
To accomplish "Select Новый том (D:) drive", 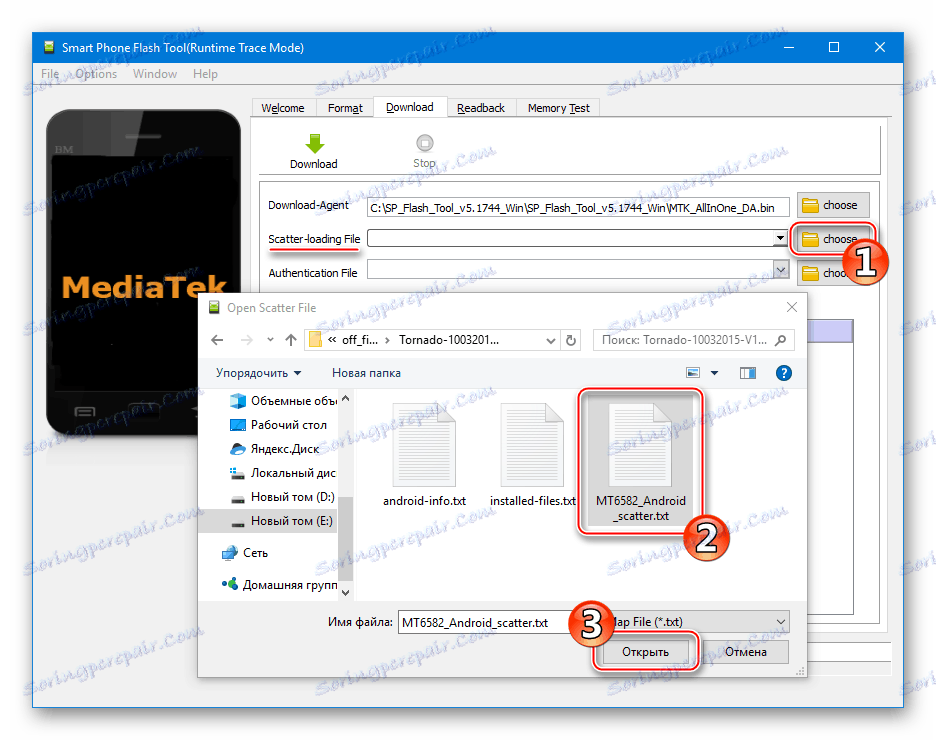I will (282, 497).
